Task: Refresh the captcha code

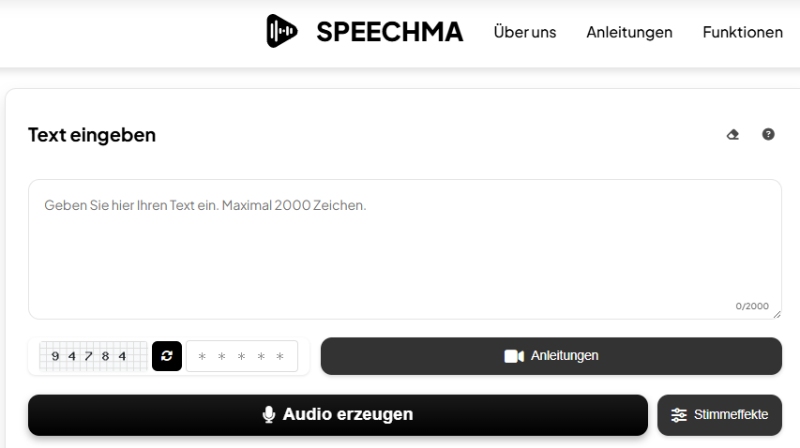Action: (167, 356)
